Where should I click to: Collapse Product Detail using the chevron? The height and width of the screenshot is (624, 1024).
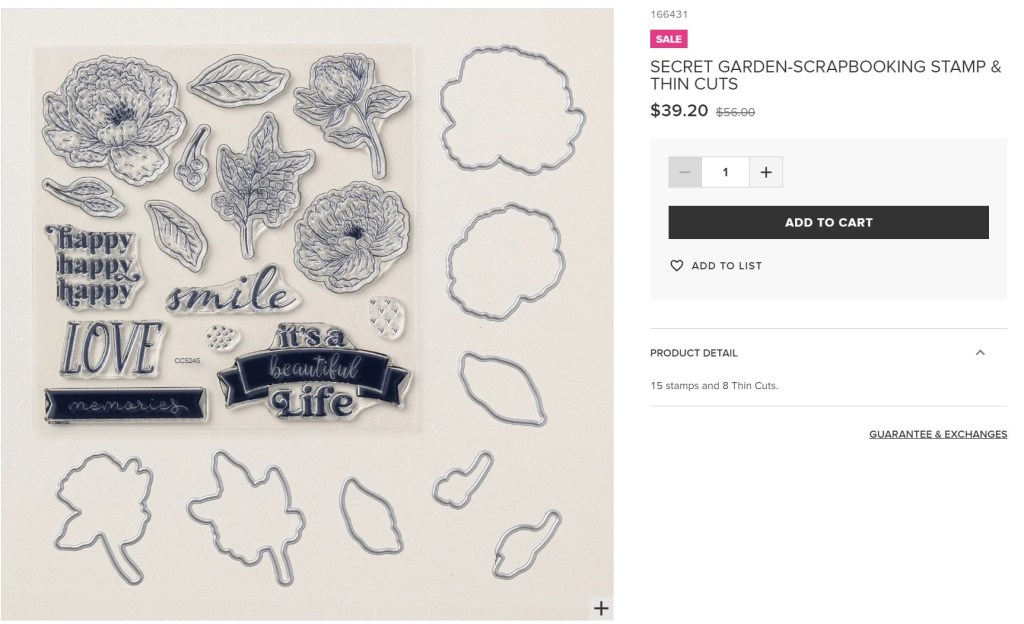pyautogui.click(x=980, y=353)
